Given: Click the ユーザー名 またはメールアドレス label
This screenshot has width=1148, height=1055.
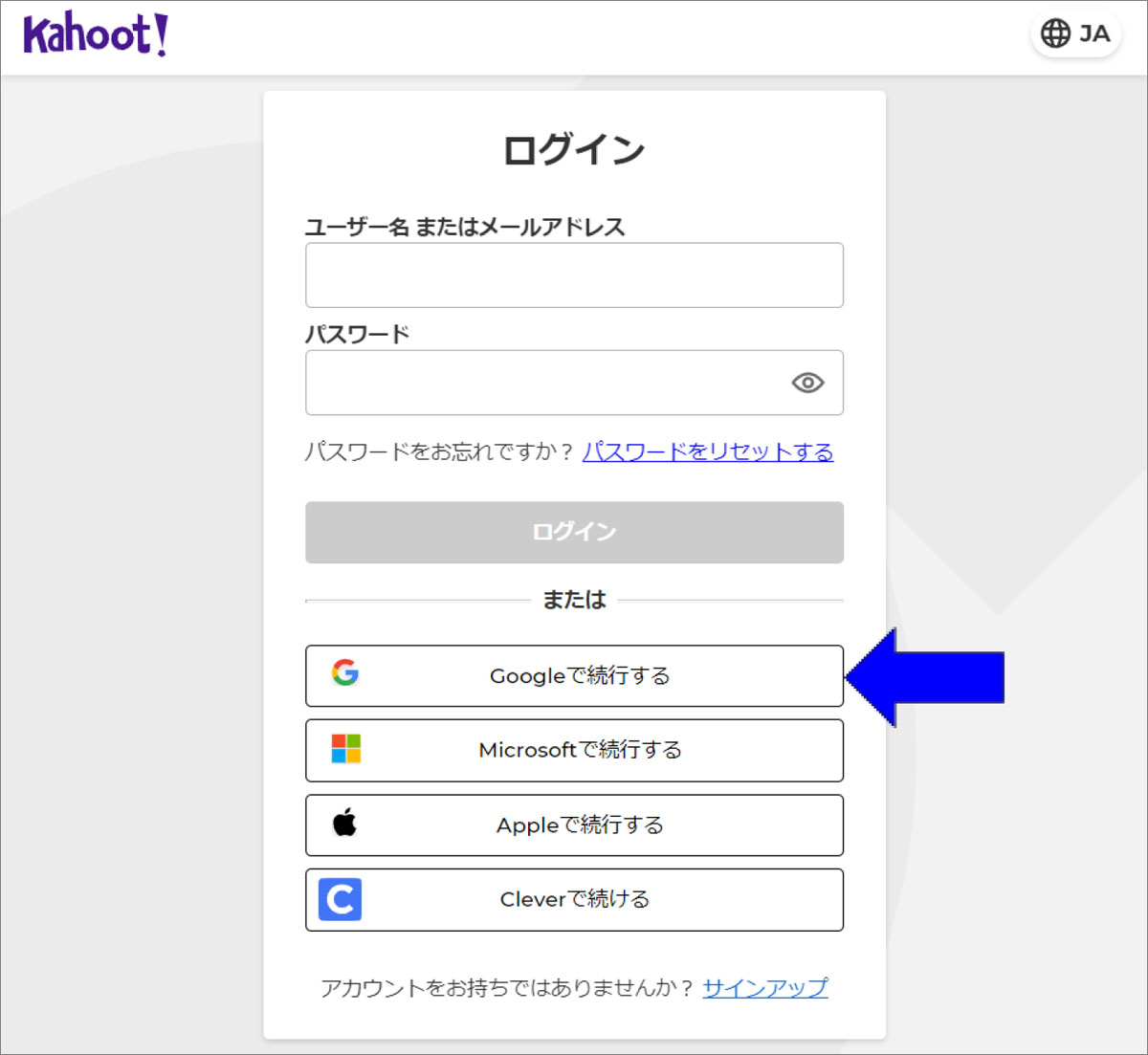Looking at the screenshot, I should tap(465, 227).
